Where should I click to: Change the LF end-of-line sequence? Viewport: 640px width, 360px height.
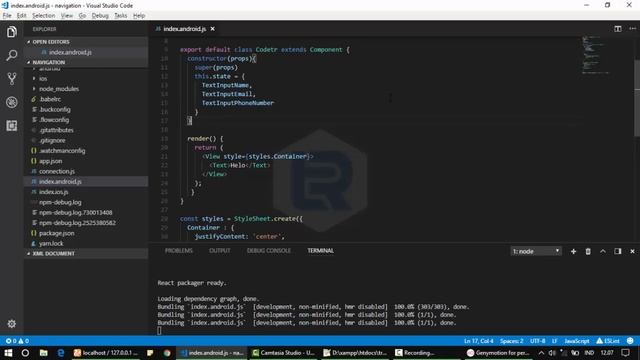555,341
